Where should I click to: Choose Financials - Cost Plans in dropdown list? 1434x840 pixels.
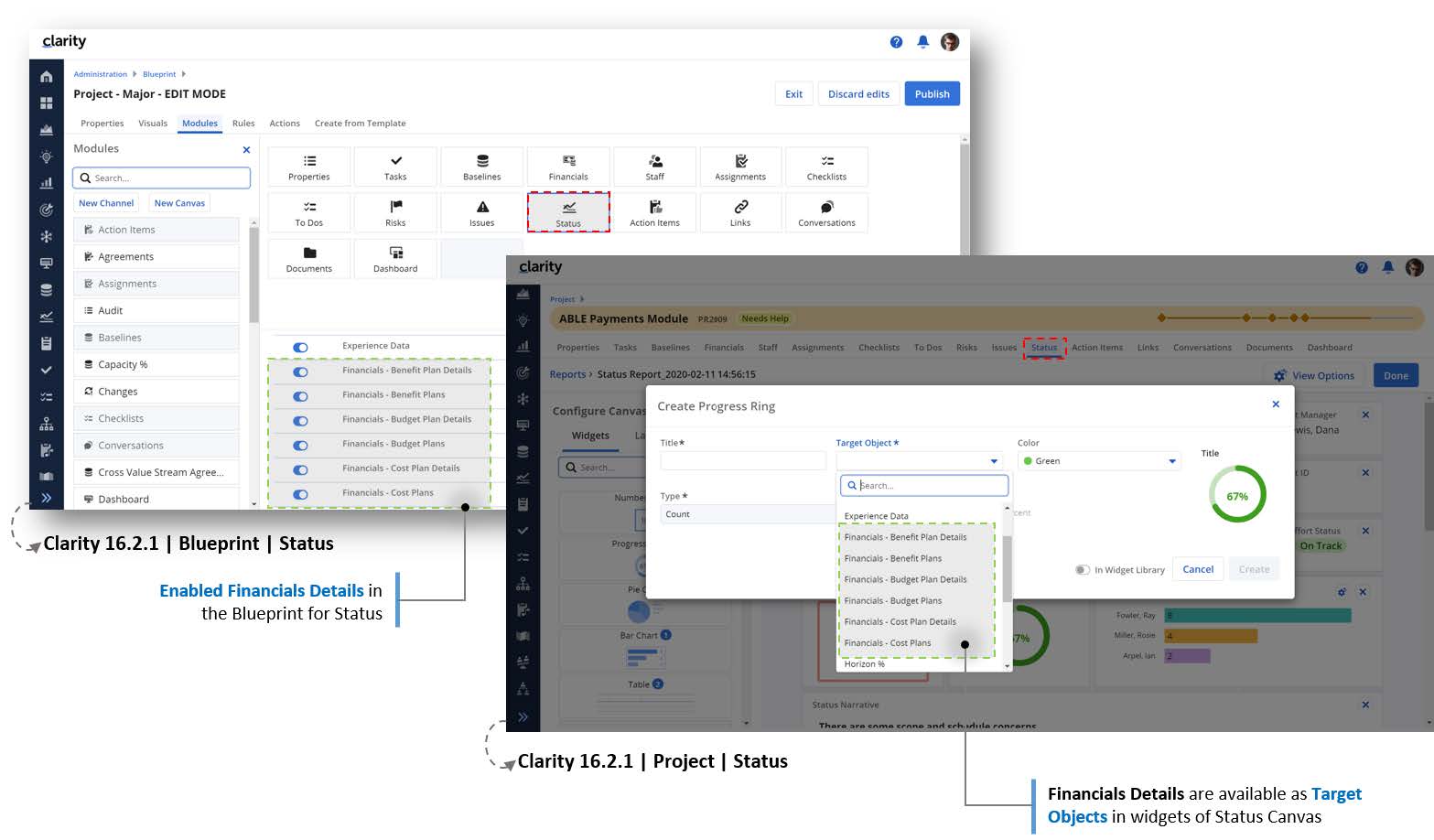click(x=888, y=642)
